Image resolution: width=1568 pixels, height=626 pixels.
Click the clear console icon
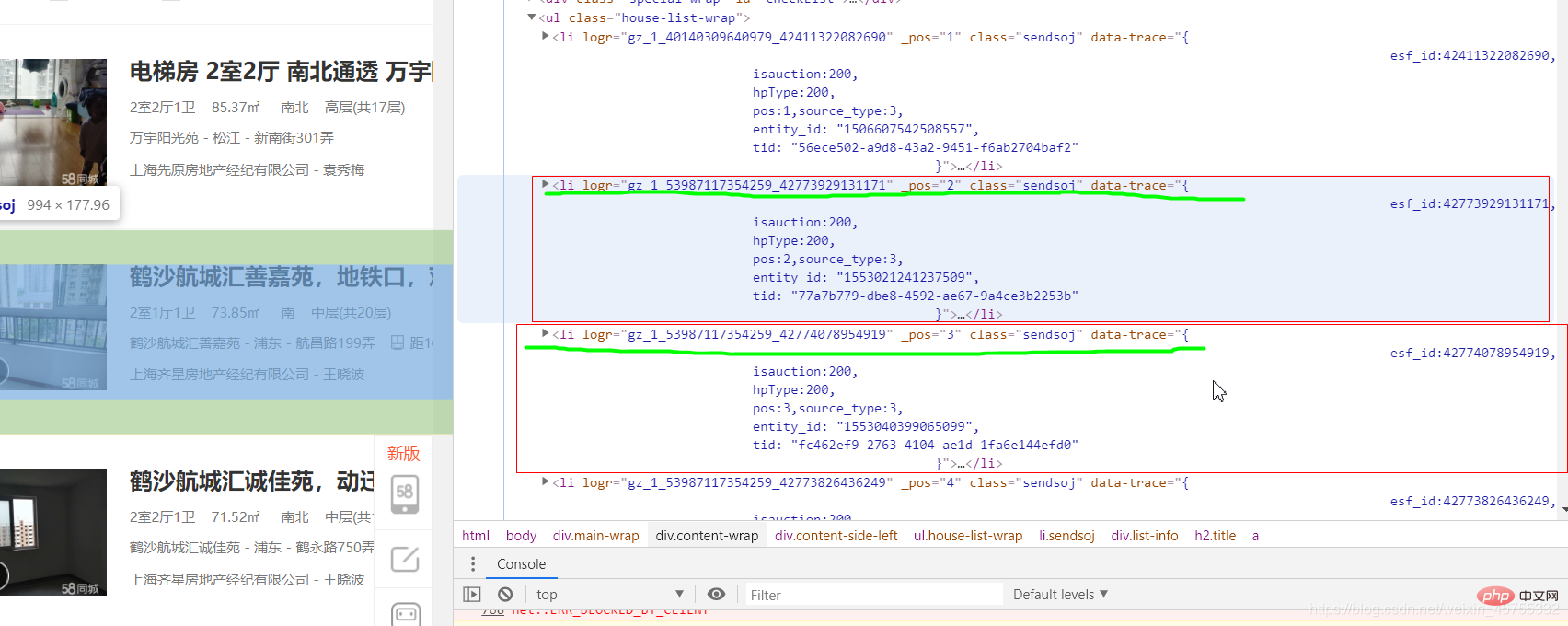[505, 595]
